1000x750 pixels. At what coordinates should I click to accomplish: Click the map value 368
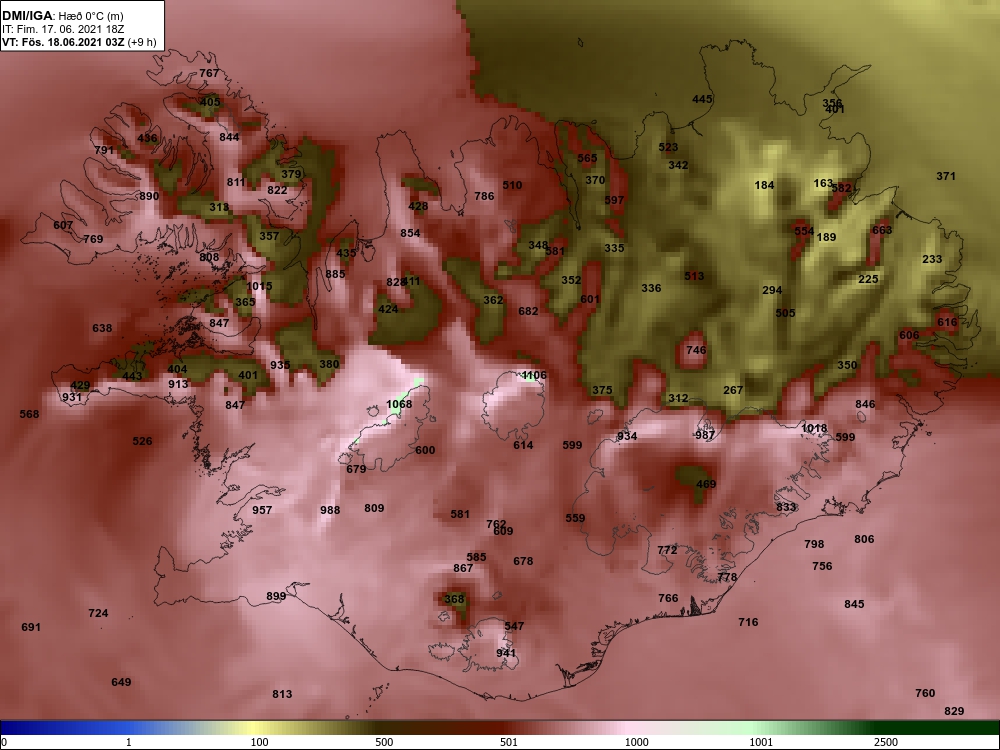[x=454, y=599]
